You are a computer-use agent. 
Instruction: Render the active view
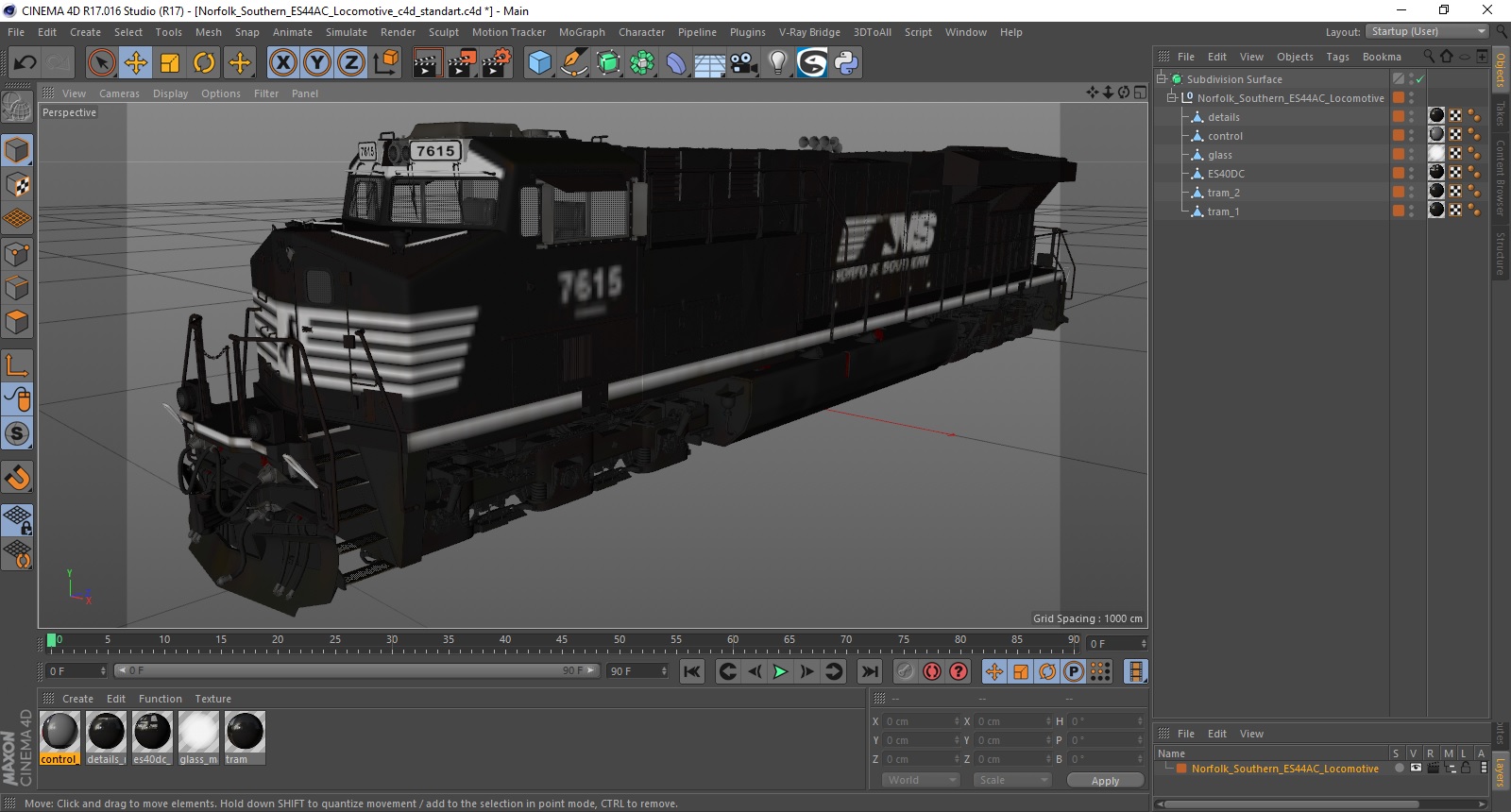(428, 63)
